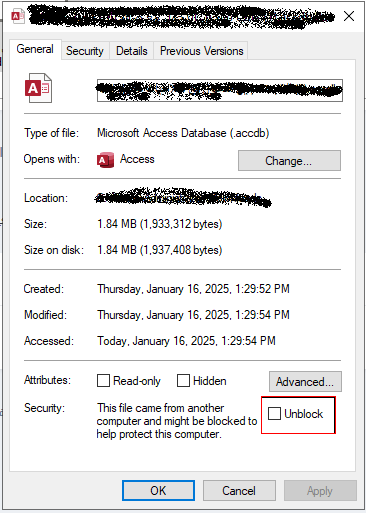Dismiss the dialog with Cancel
366x513 pixels.
tap(239, 491)
